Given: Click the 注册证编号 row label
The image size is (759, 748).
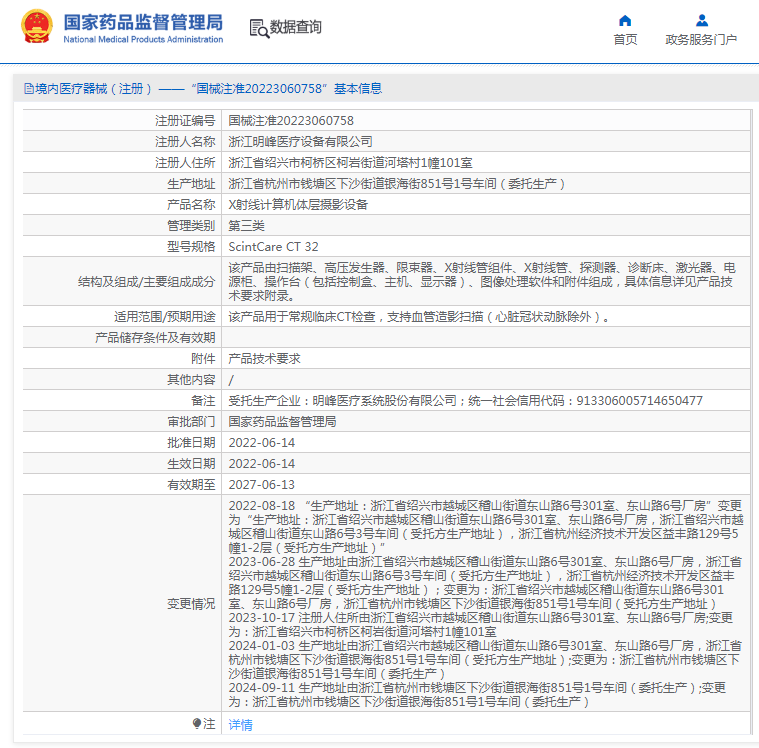Looking at the screenshot, I should click(185, 121).
